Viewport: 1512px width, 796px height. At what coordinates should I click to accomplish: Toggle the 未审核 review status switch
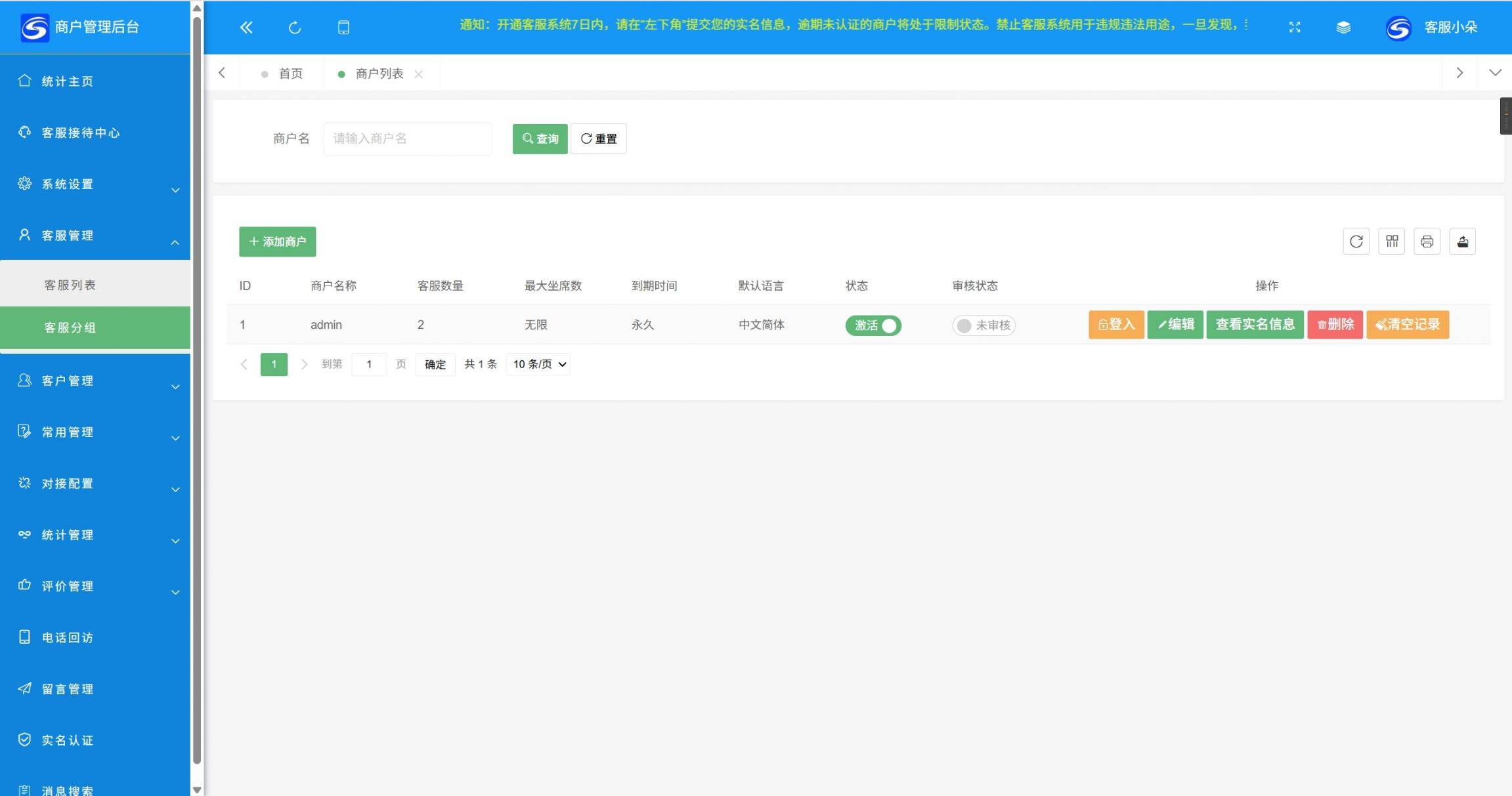point(983,325)
